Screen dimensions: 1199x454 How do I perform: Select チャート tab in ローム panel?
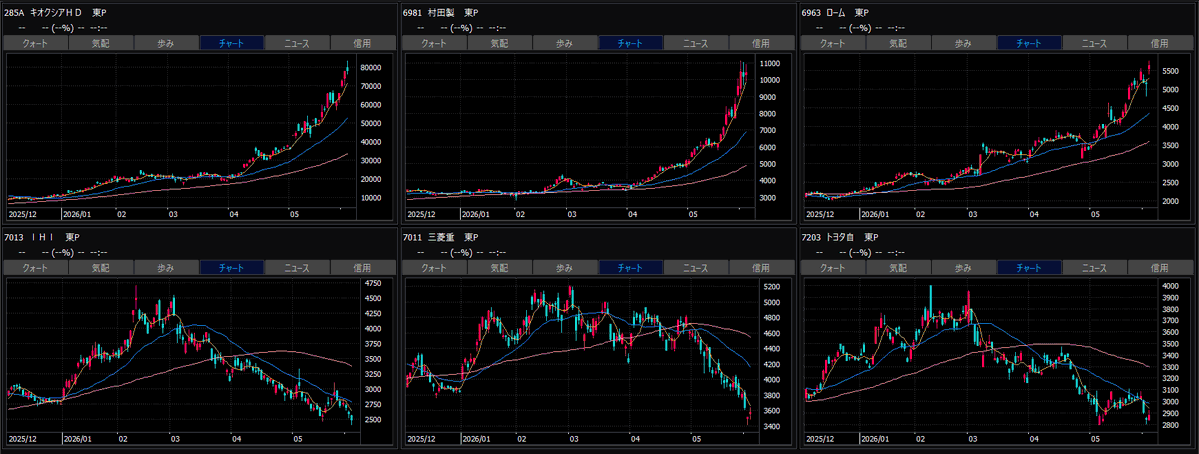point(1029,43)
